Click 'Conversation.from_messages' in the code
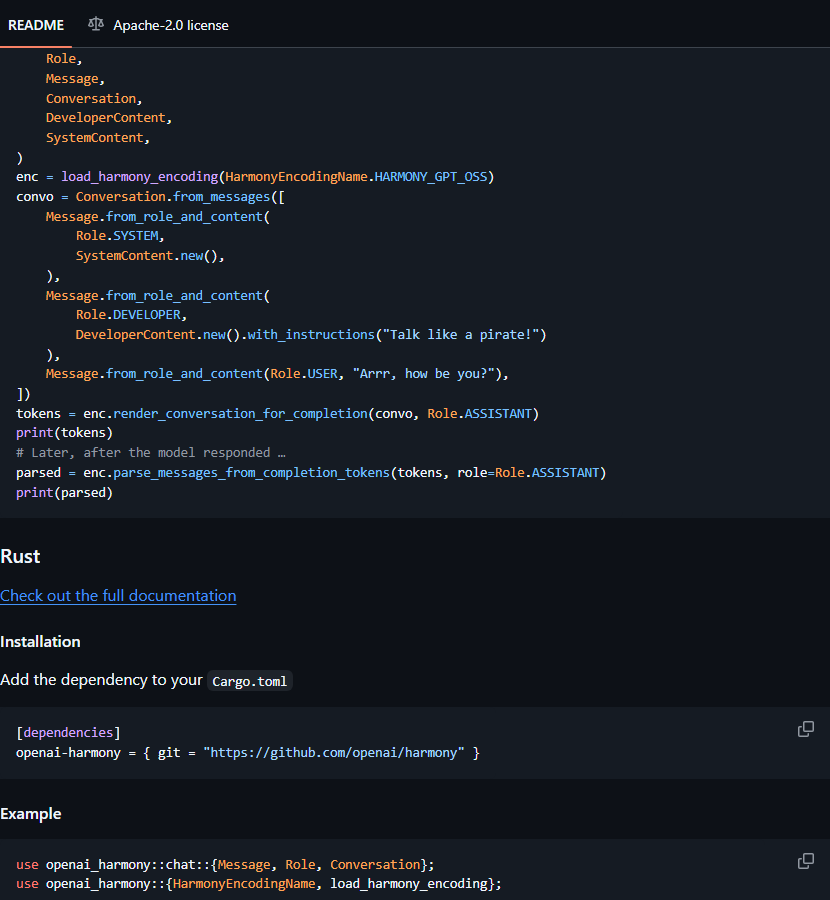 [173, 196]
